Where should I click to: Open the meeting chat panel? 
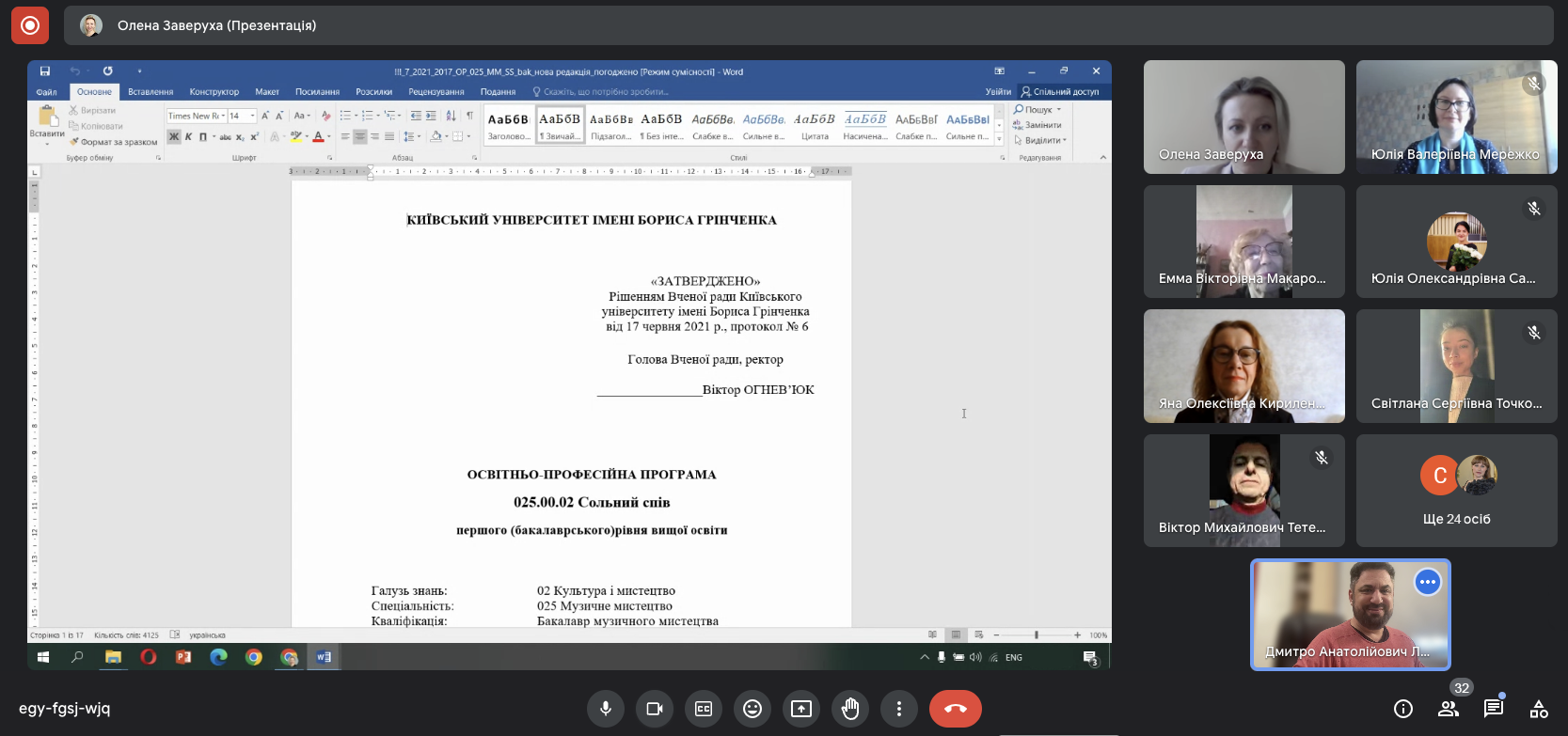tap(1493, 709)
